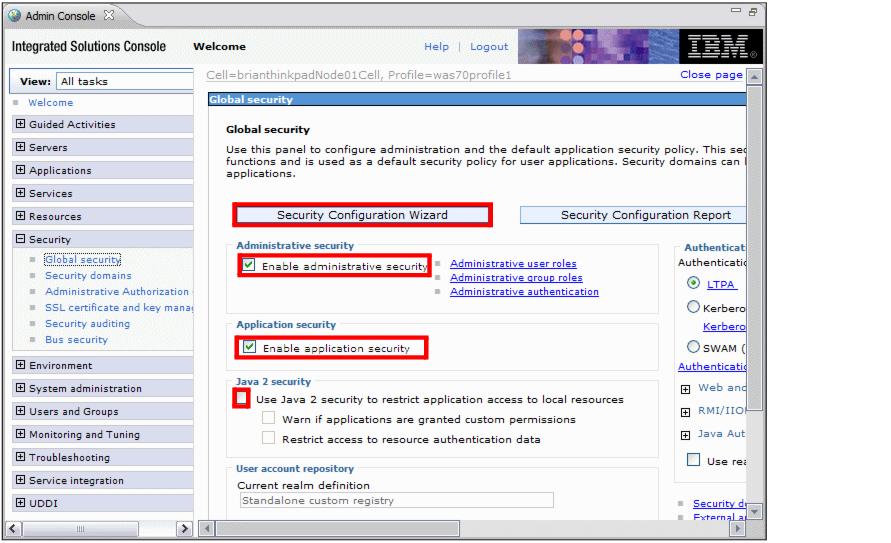Screen dimensions: 891x543
Task: Expand Monitoring and Tuning section
Action: click(x=20, y=434)
